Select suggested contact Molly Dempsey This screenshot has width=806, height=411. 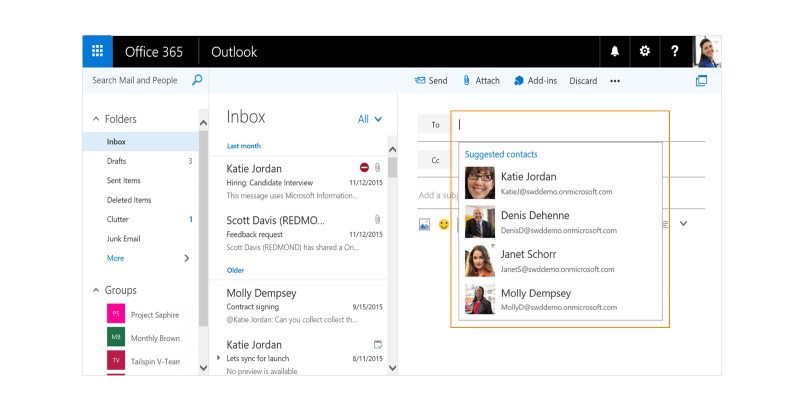560,299
